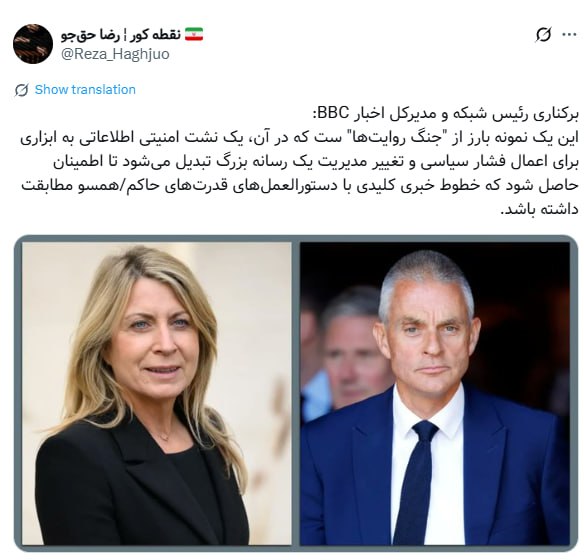Viewport: 584px width, 560px height.
Task: Click the word BBC in the post
Action: tap(333, 113)
